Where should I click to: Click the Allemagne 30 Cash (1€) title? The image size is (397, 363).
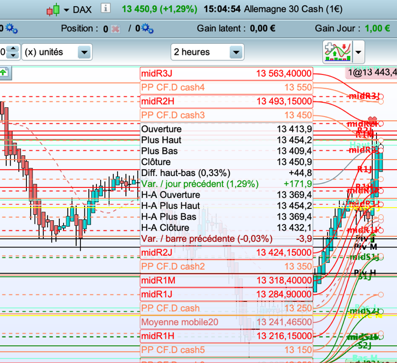point(293,9)
